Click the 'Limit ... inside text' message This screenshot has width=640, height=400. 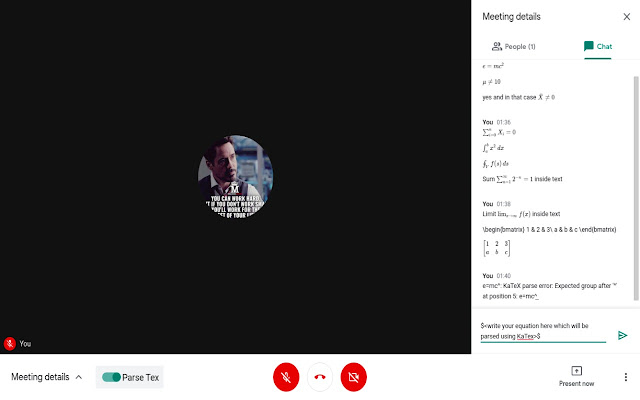[x=521, y=214]
